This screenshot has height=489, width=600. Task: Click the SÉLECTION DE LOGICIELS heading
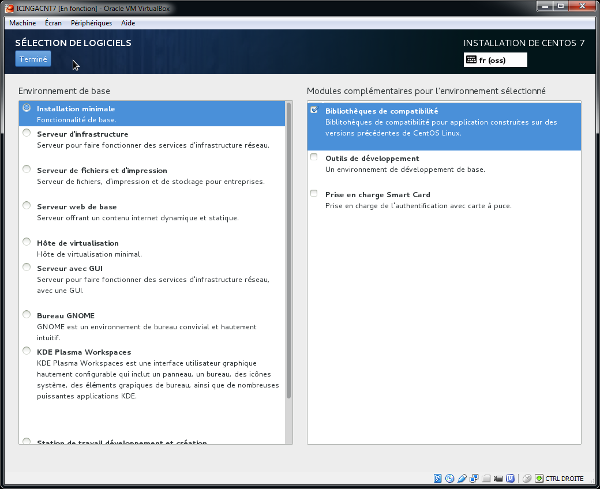pos(73,43)
